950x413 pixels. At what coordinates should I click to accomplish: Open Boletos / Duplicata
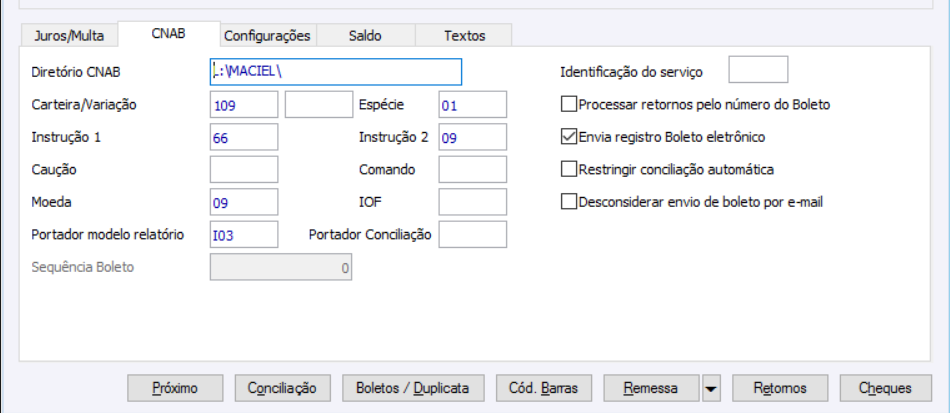pyautogui.click(x=413, y=387)
